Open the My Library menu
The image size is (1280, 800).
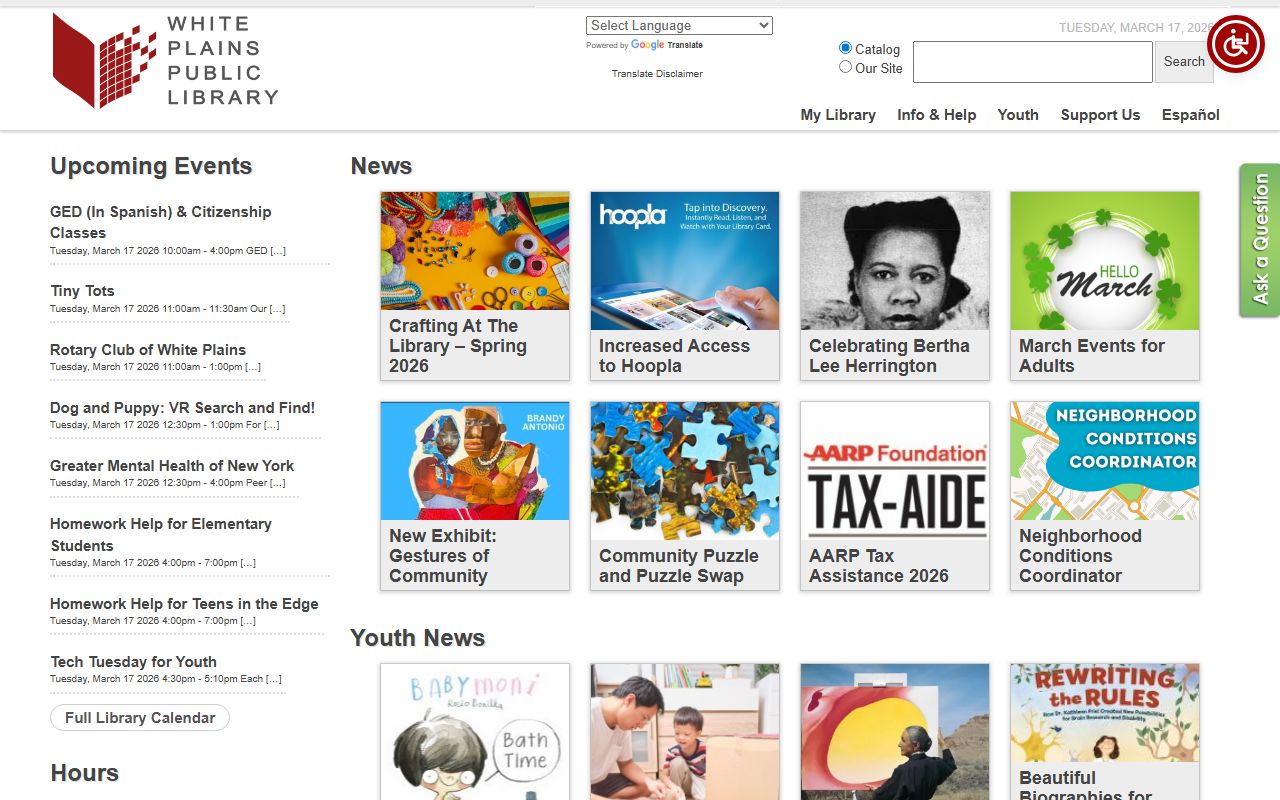[x=838, y=115]
